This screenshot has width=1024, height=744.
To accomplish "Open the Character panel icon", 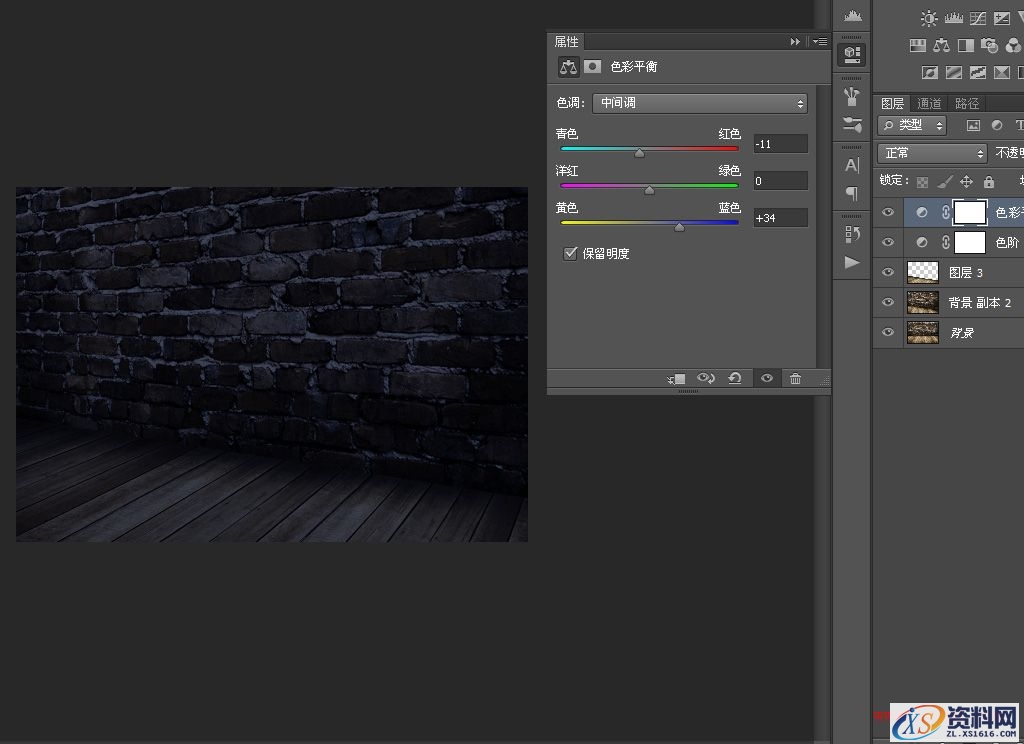I will [x=852, y=165].
